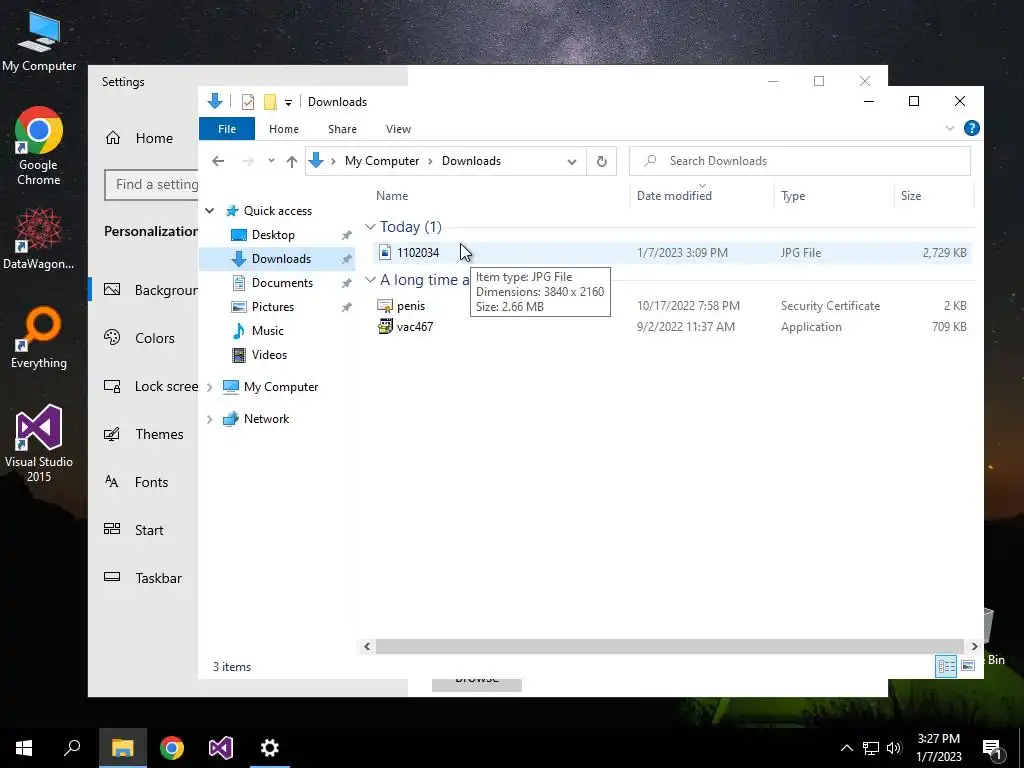Open Documents in the navigation pane

pos(282,283)
